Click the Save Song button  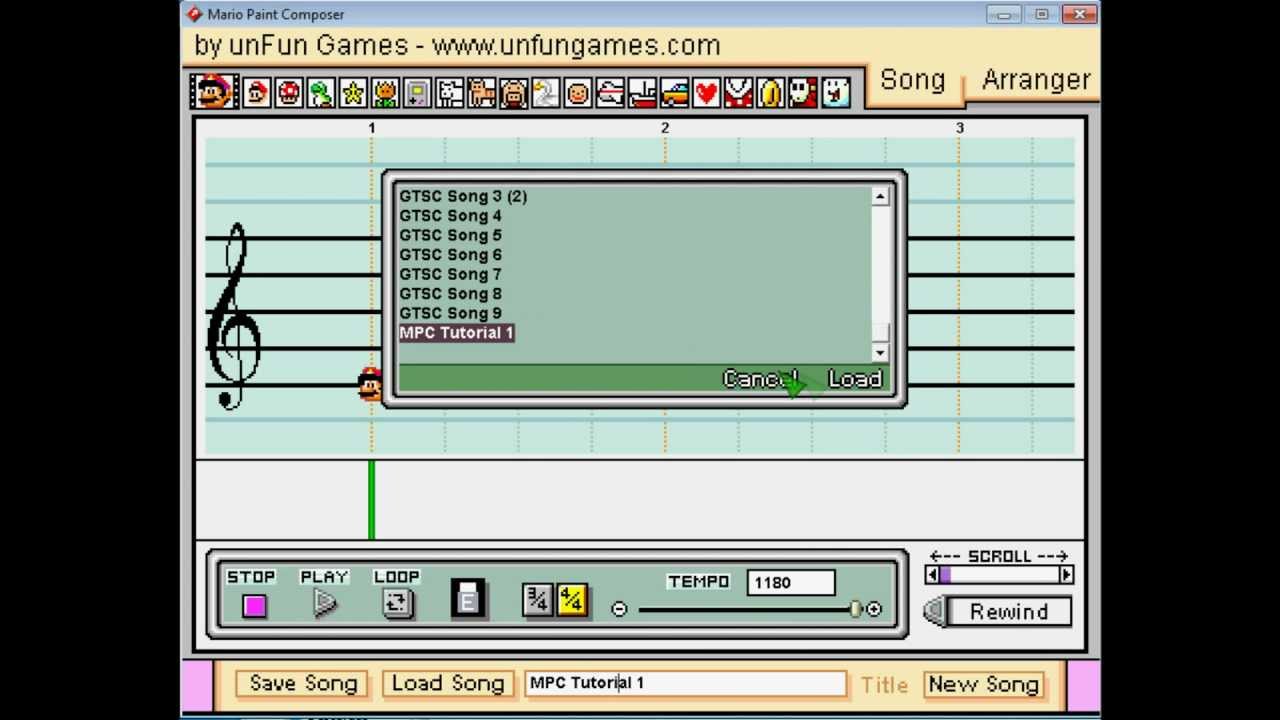[x=303, y=684]
